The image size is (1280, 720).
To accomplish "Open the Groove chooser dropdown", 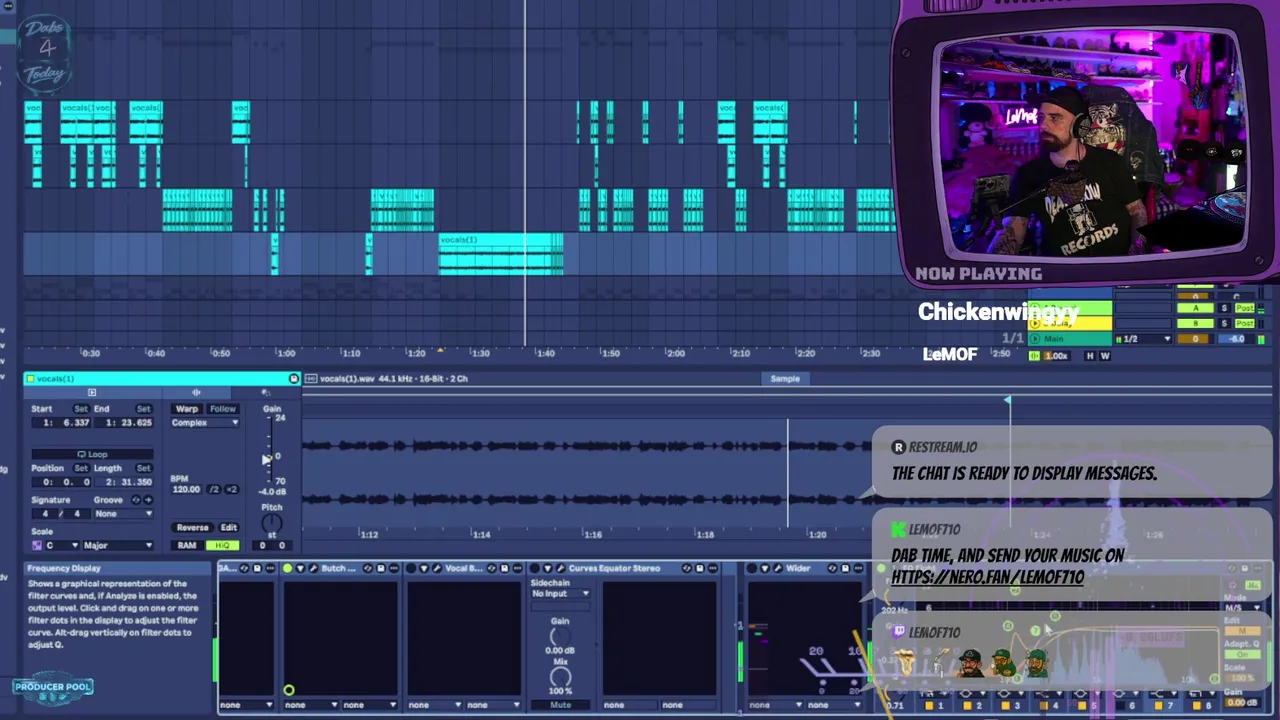I will pos(123,514).
